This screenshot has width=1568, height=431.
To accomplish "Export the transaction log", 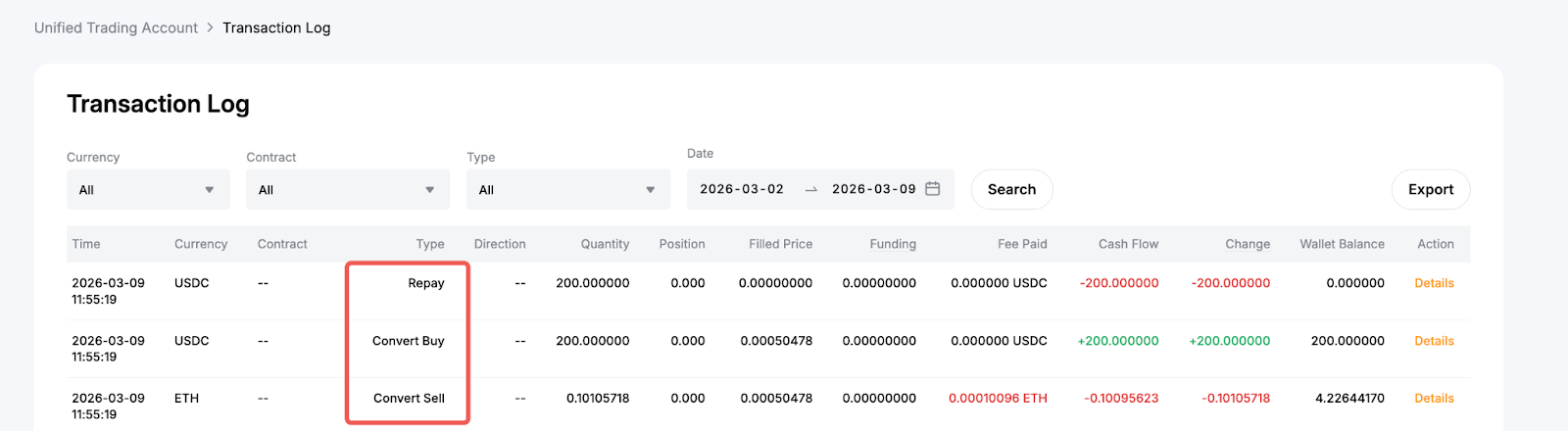I will [x=1430, y=190].
